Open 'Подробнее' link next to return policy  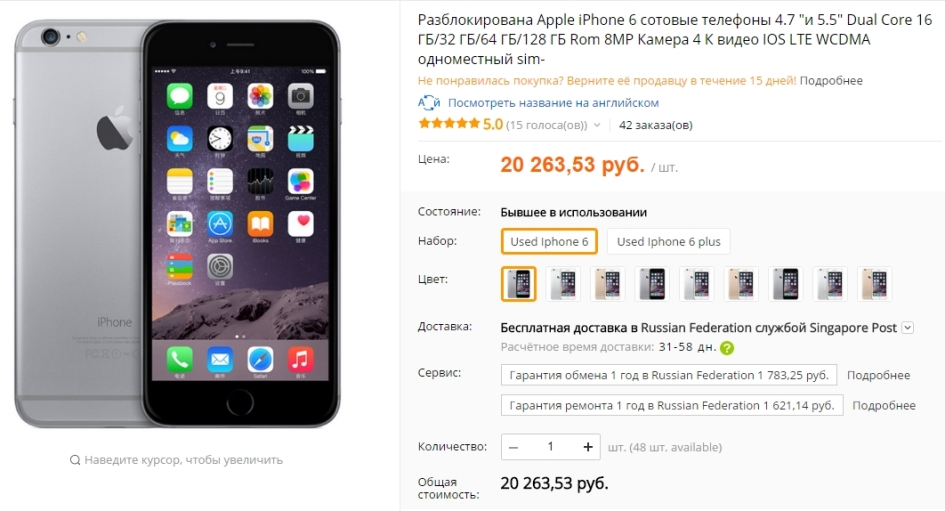click(831, 81)
